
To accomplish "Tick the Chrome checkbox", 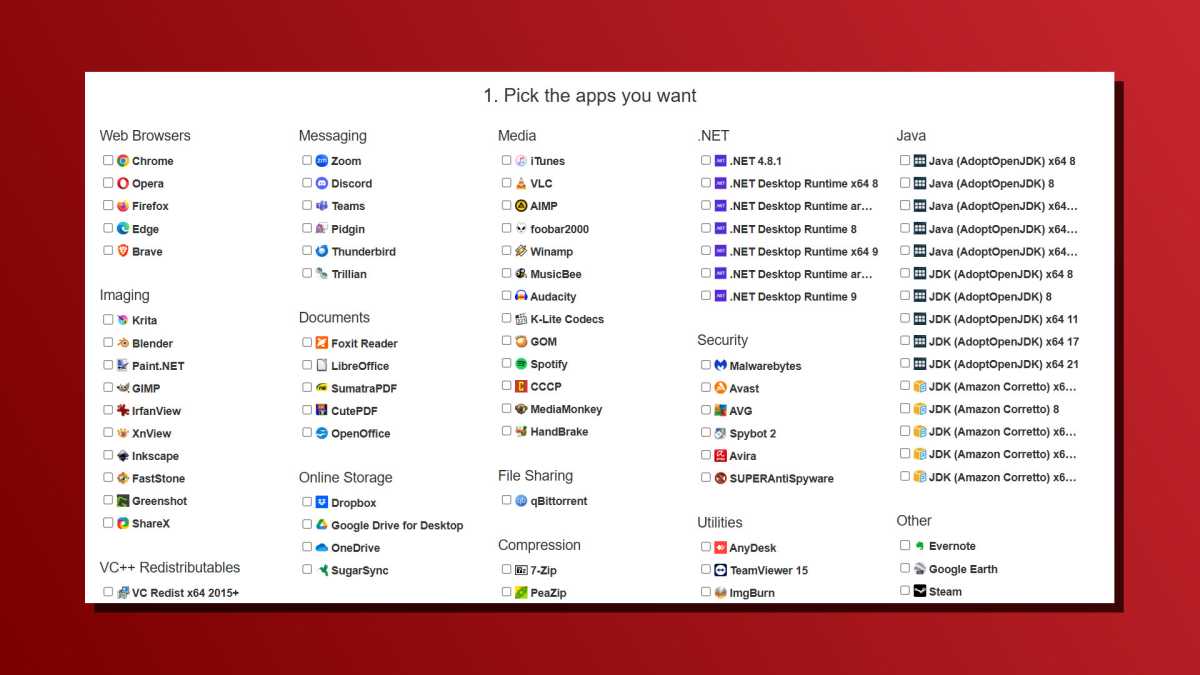I will [108, 160].
